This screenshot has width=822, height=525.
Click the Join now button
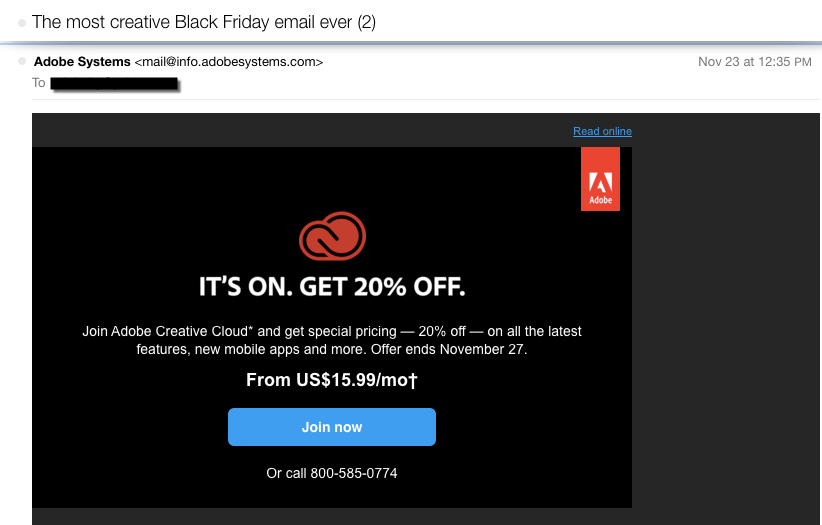click(x=332, y=427)
